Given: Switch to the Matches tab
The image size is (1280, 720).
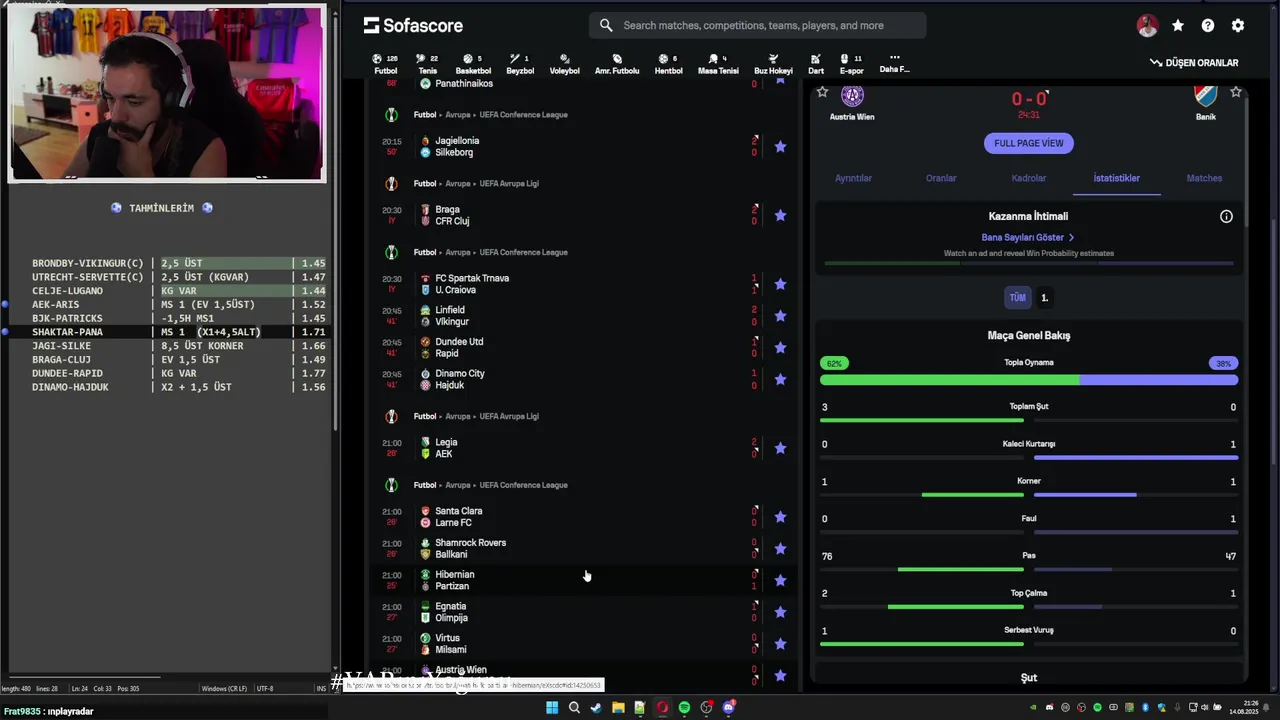Looking at the screenshot, I should 1204,178.
